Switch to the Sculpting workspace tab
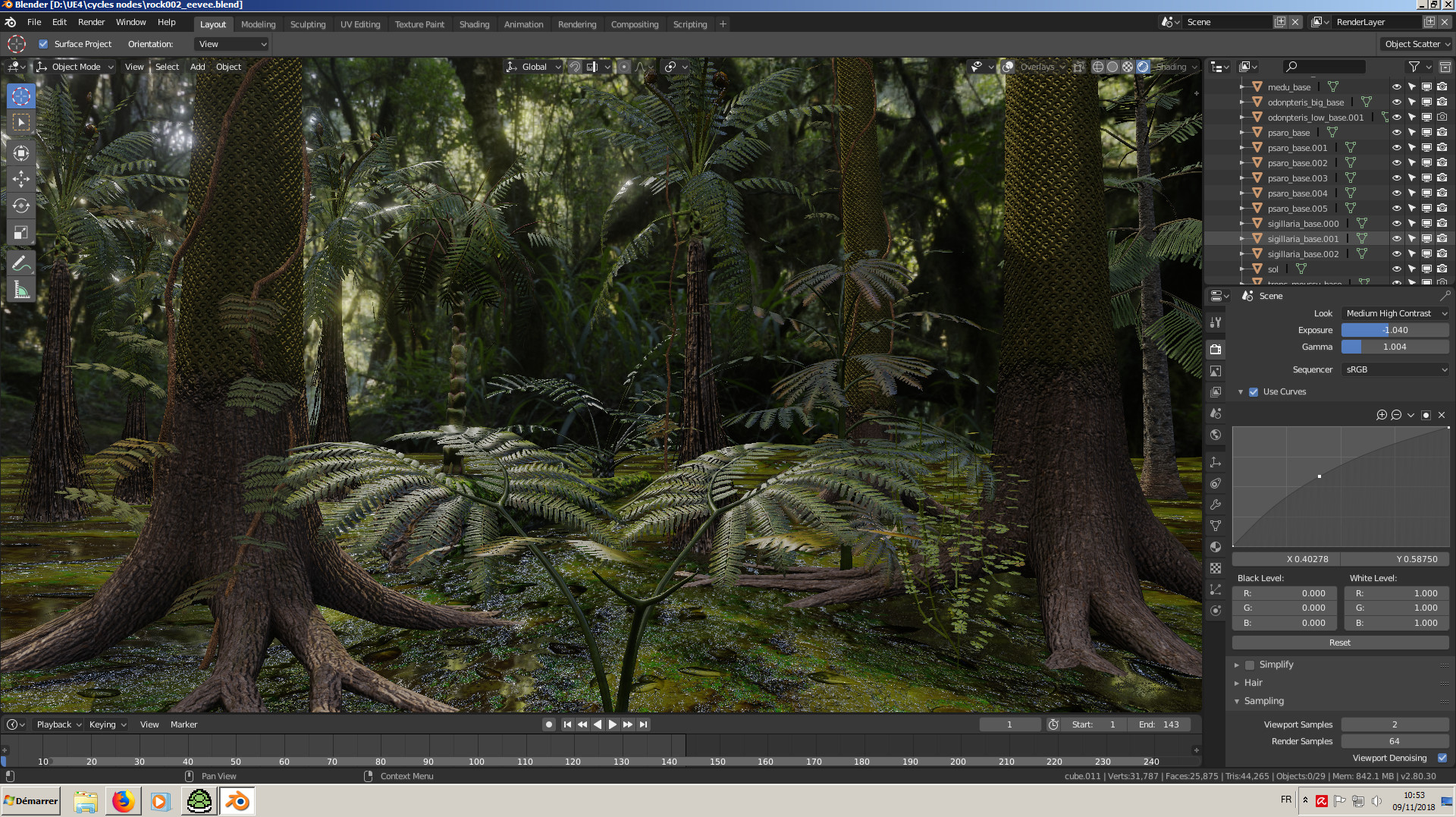 coord(308,24)
